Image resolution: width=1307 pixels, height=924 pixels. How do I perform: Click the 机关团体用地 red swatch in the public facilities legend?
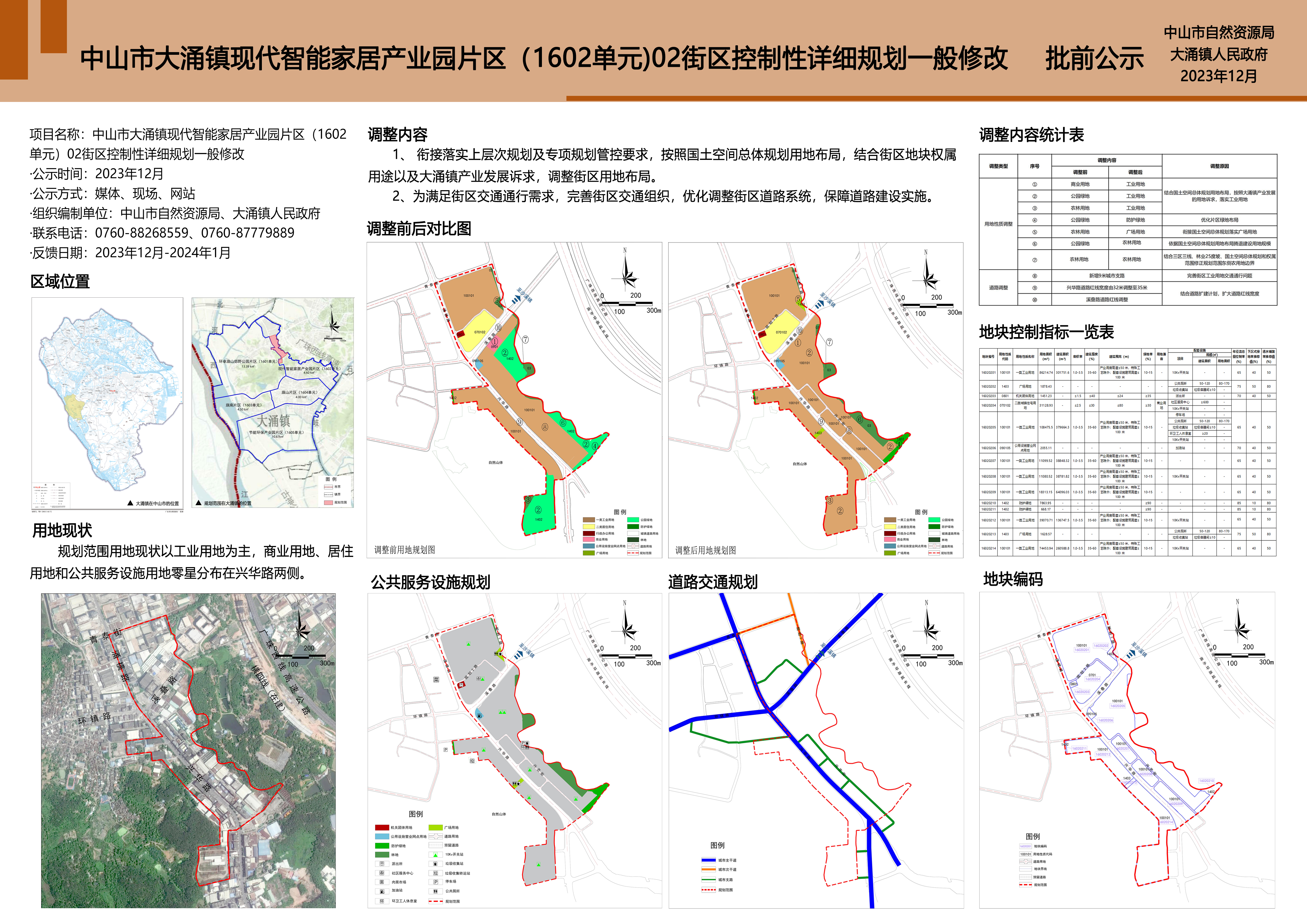382,827
